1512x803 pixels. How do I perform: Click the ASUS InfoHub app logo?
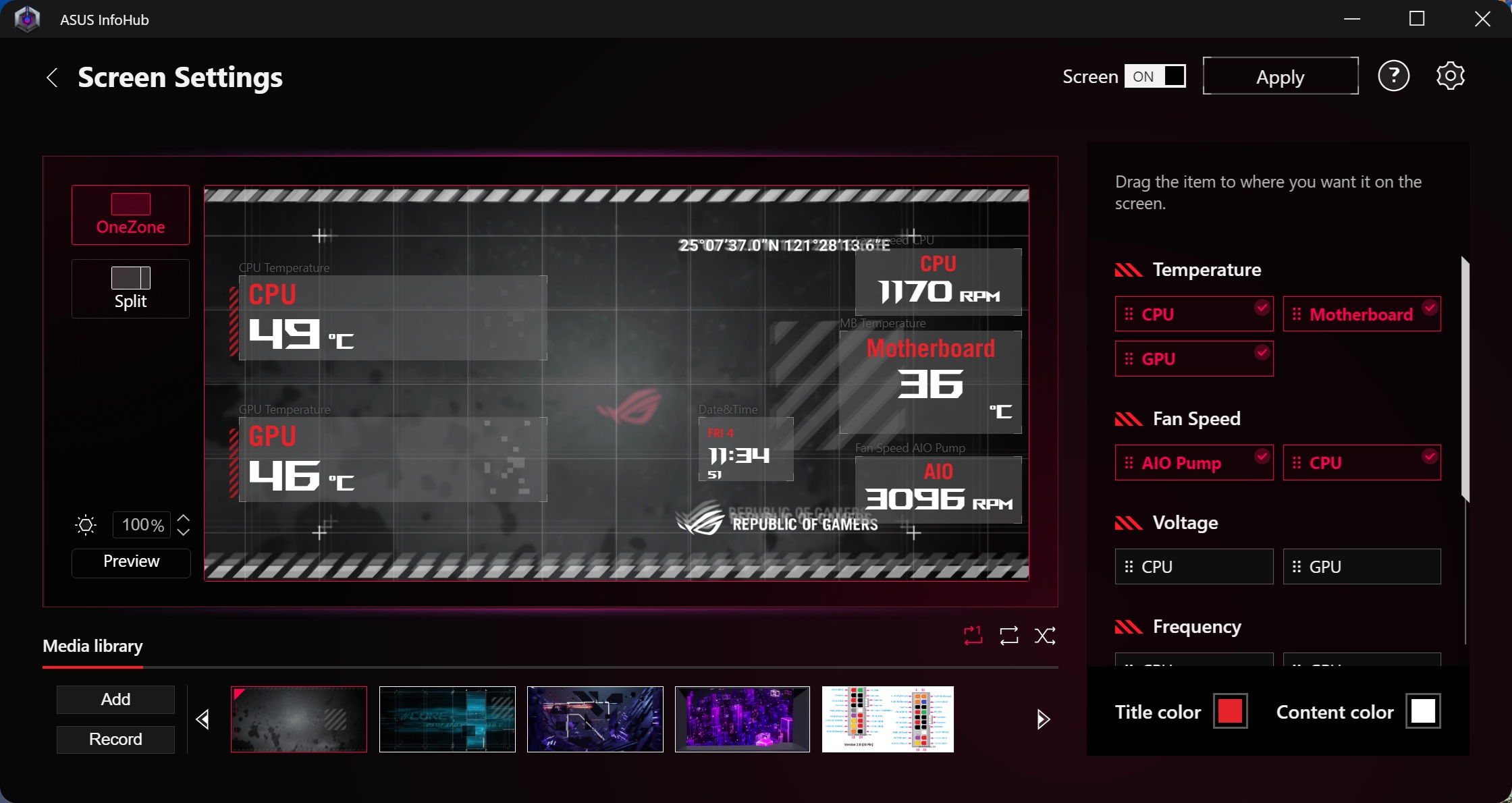[28, 19]
